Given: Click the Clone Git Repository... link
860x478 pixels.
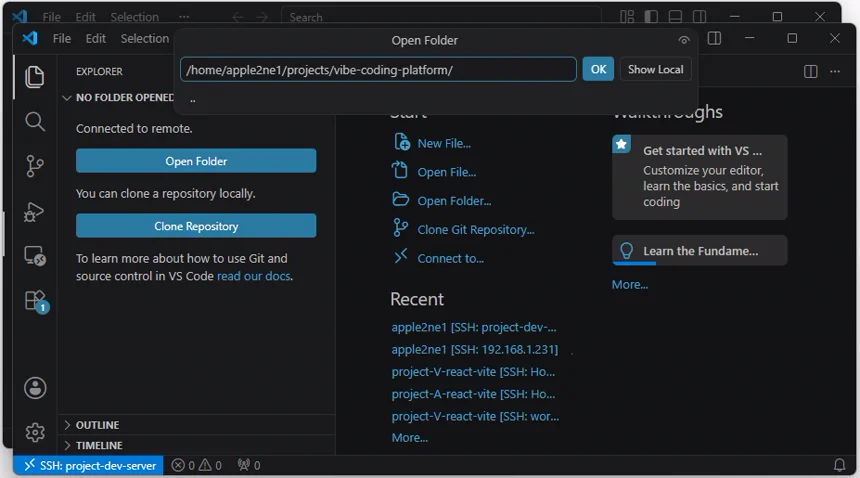Looking at the screenshot, I should click(x=476, y=230).
